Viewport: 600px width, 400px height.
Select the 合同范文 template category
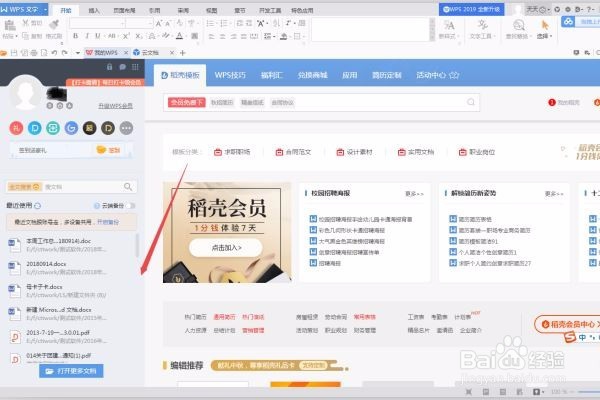point(293,152)
